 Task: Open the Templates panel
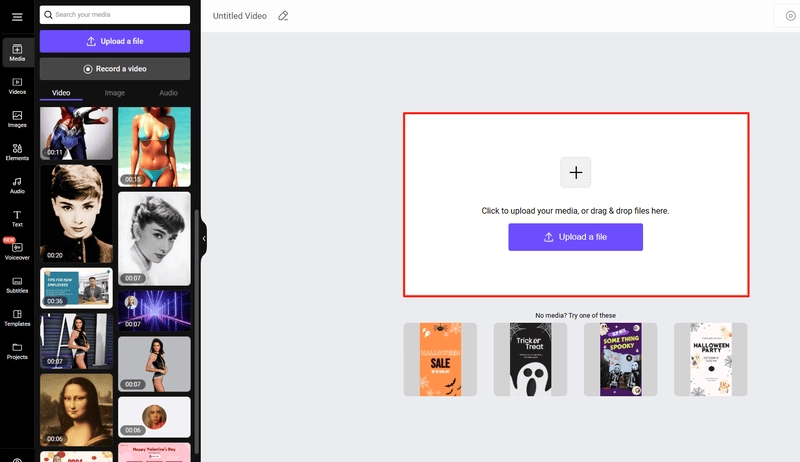click(17, 318)
